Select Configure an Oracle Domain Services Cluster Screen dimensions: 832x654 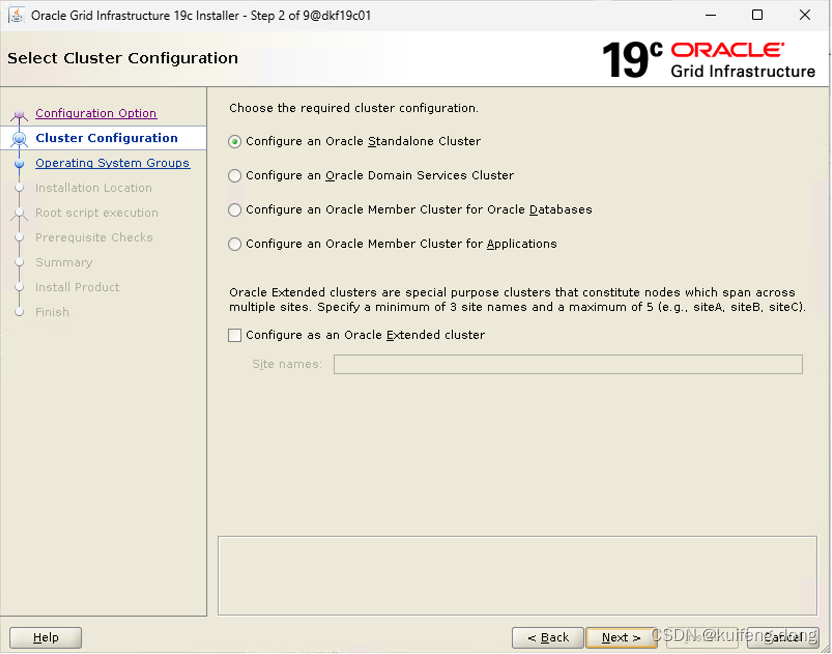[x=234, y=175]
